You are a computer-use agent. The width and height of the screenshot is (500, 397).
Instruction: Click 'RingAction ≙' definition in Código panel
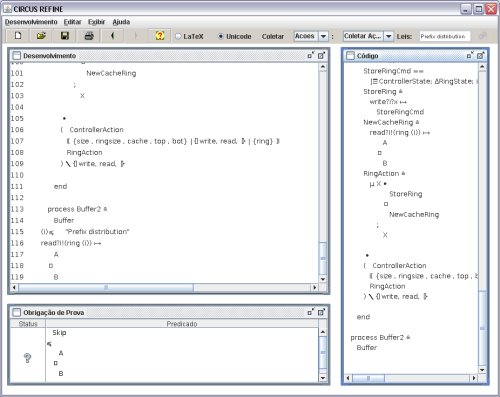click(384, 173)
